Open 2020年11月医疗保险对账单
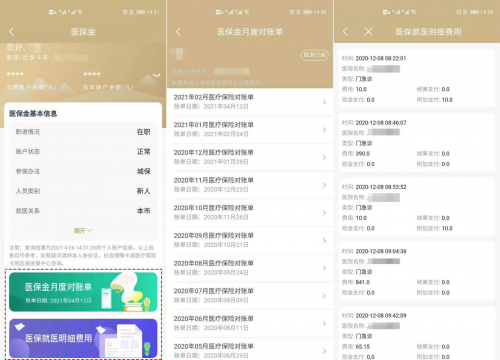The width and height of the screenshot is (500, 360). [250, 185]
